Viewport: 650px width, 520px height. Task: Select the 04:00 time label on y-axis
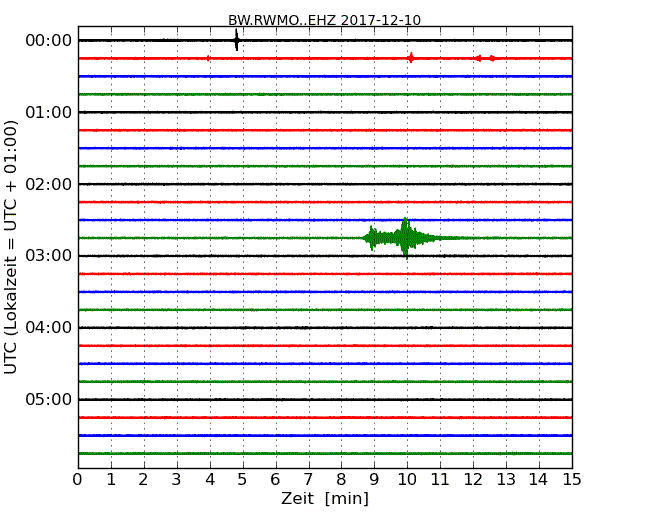coord(49,328)
